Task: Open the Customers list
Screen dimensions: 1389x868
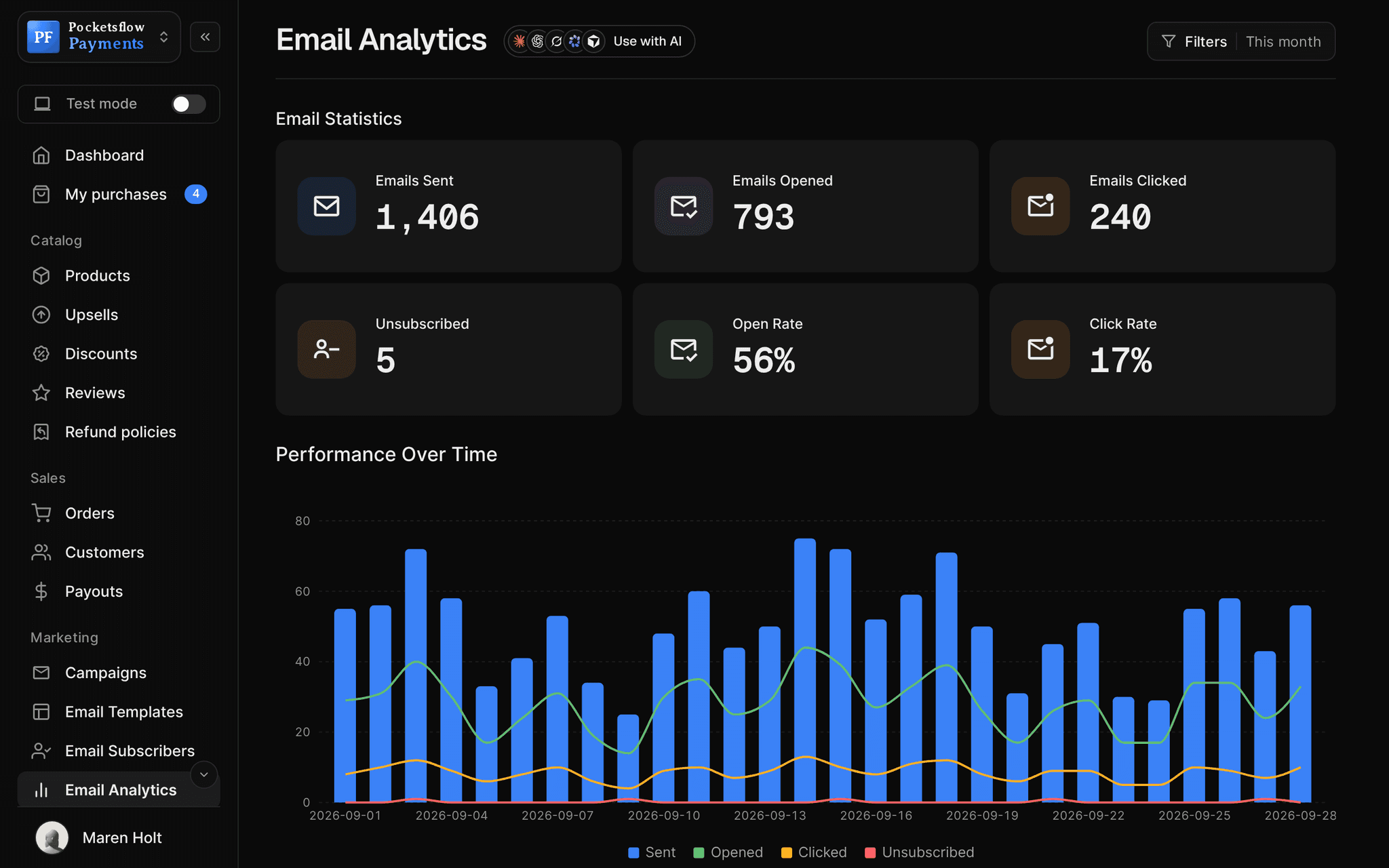Action: coord(119,553)
